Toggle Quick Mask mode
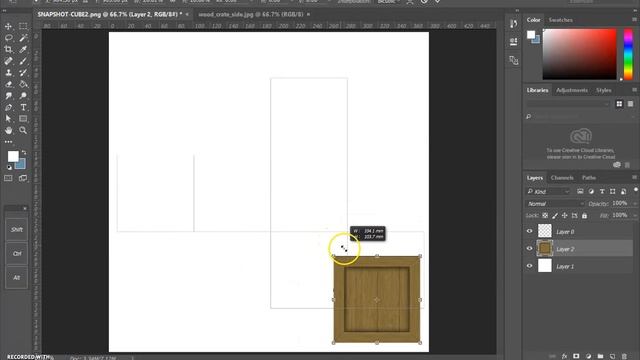The width and height of the screenshot is (640, 360). [x=8, y=178]
